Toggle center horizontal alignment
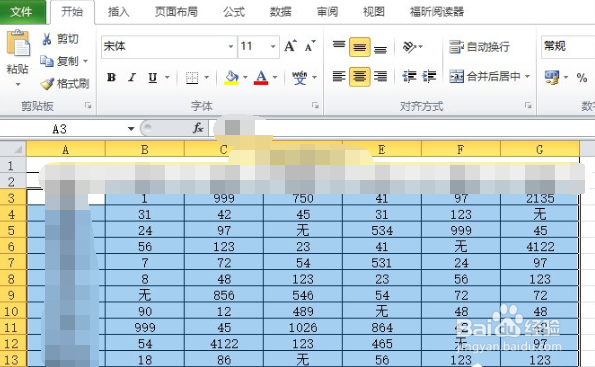Screen dimensions: 595x367 pyautogui.click(x=359, y=77)
